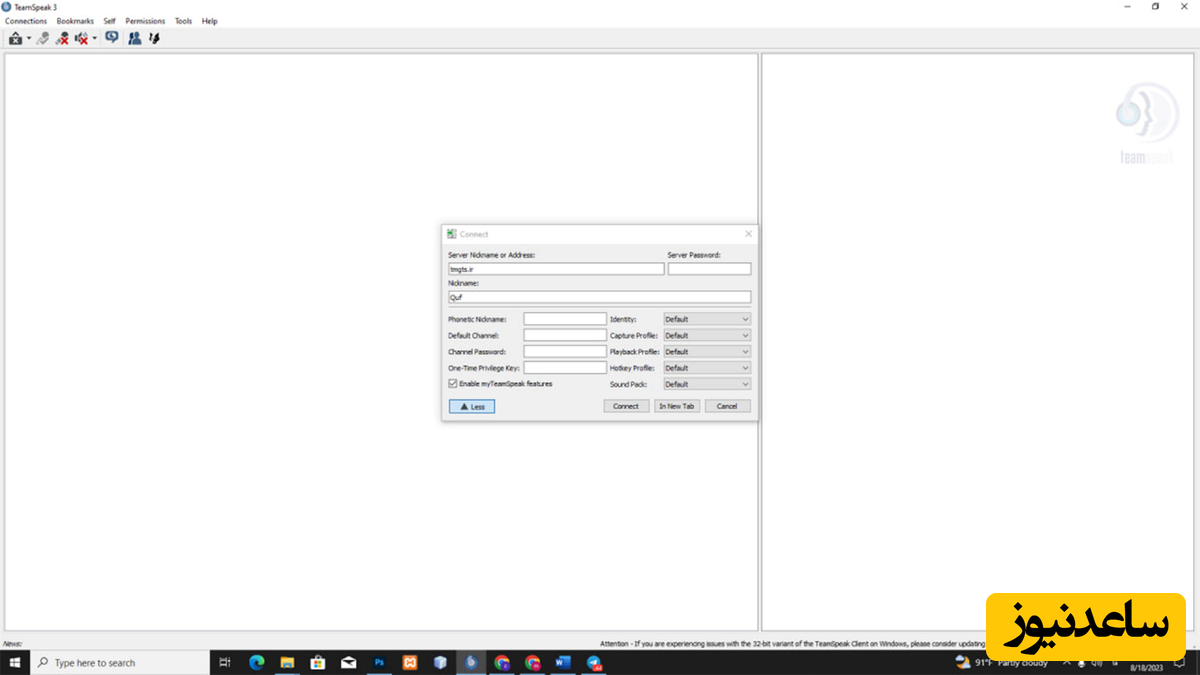Expand the Identity dropdown
This screenshot has width=1200, height=675.
[706, 319]
